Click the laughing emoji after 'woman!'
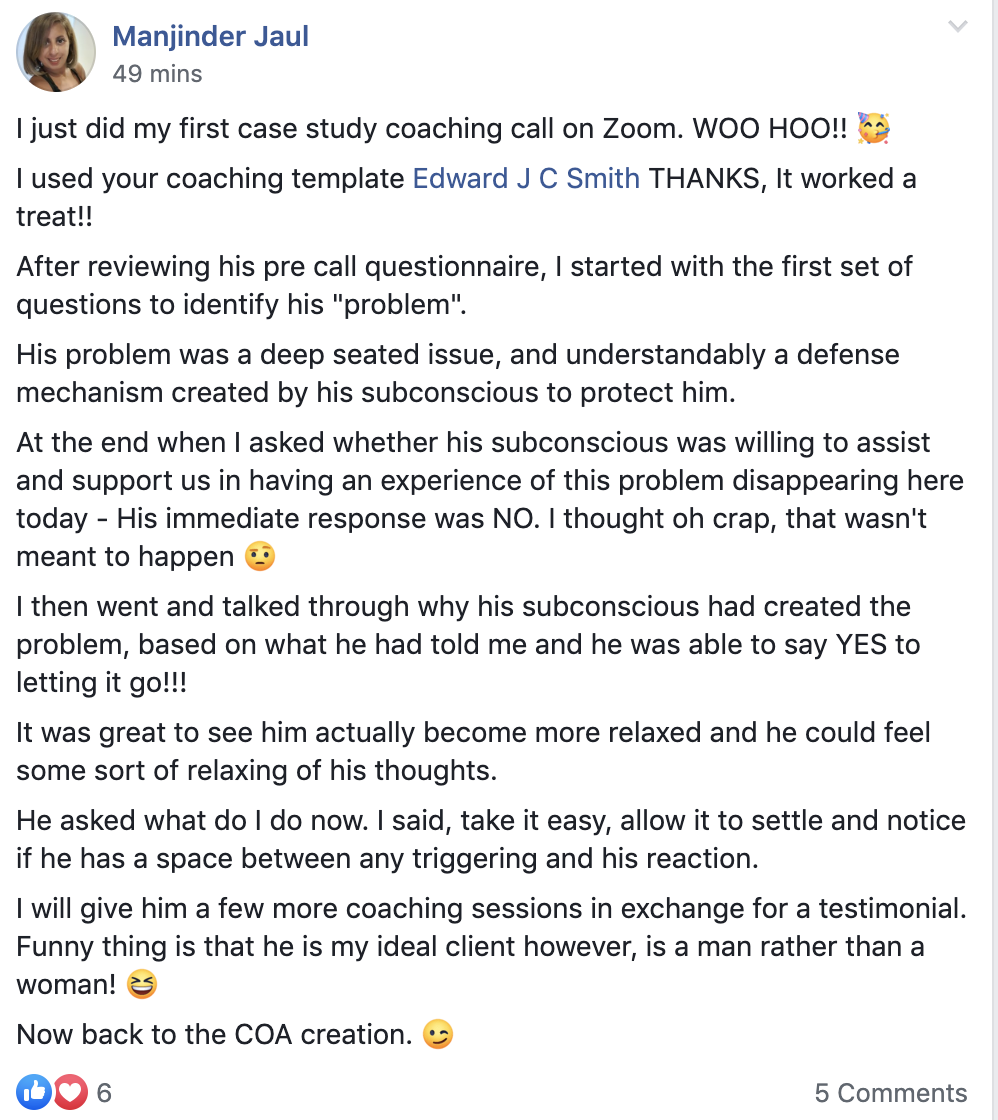The height and width of the screenshot is (1120, 998). click(x=143, y=984)
